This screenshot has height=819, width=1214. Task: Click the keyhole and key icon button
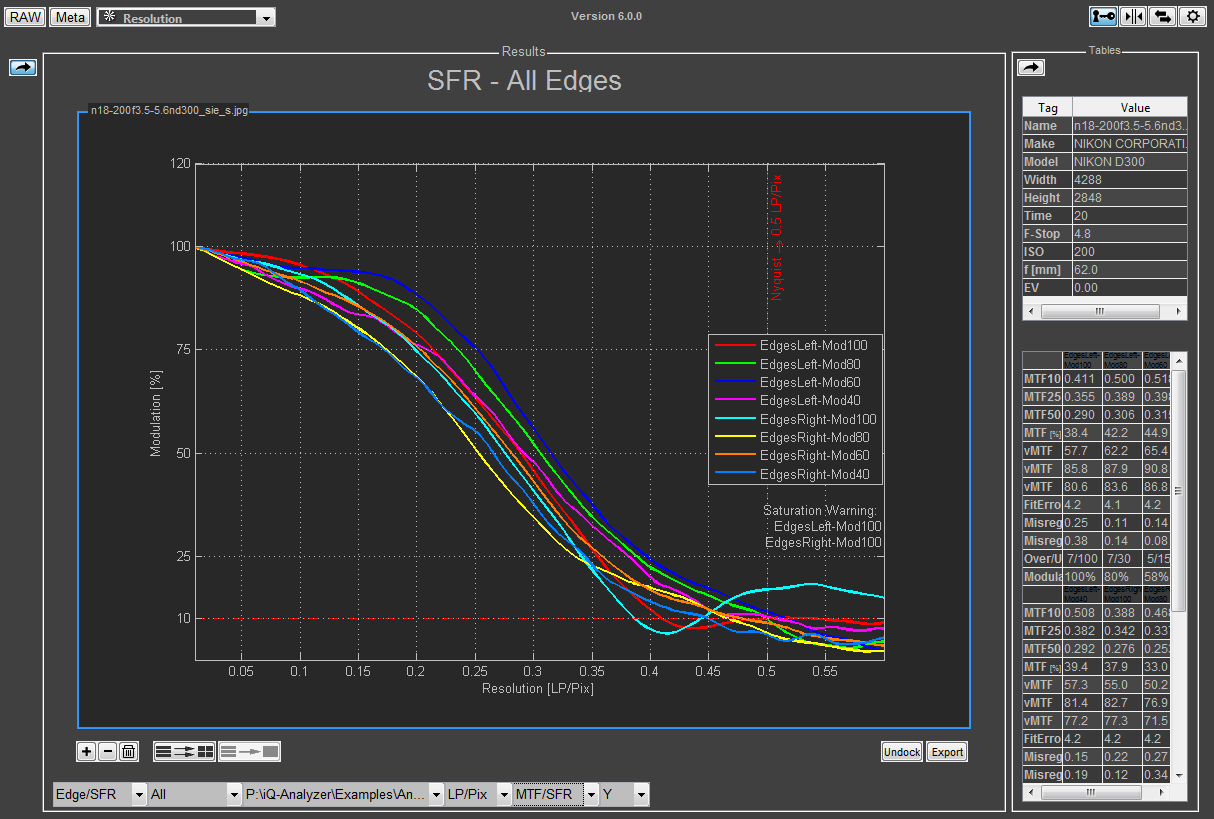click(1103, 16)
